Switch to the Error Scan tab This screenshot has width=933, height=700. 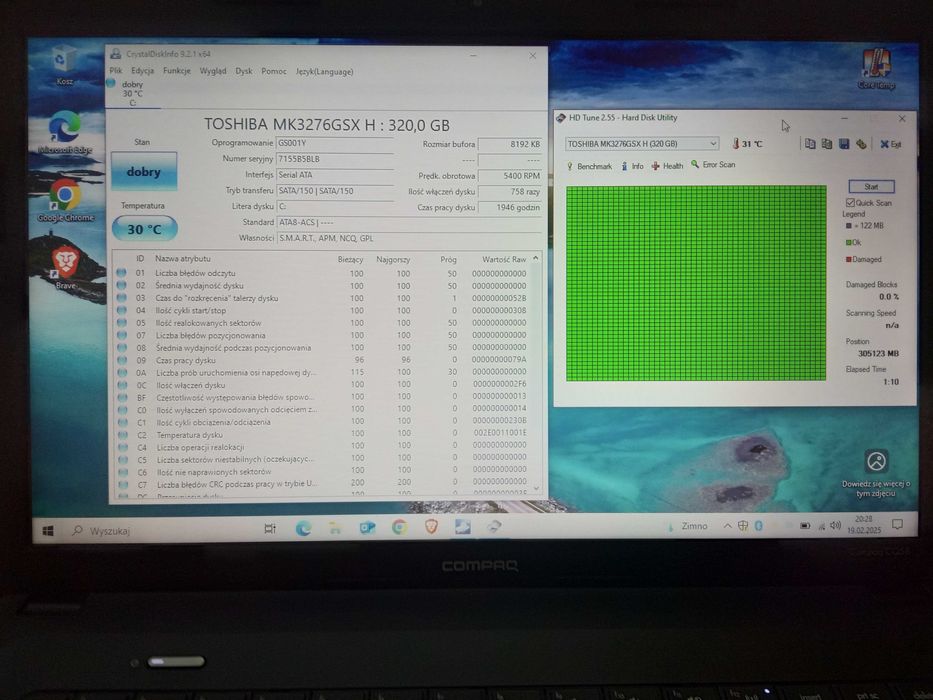click(713, 164)
